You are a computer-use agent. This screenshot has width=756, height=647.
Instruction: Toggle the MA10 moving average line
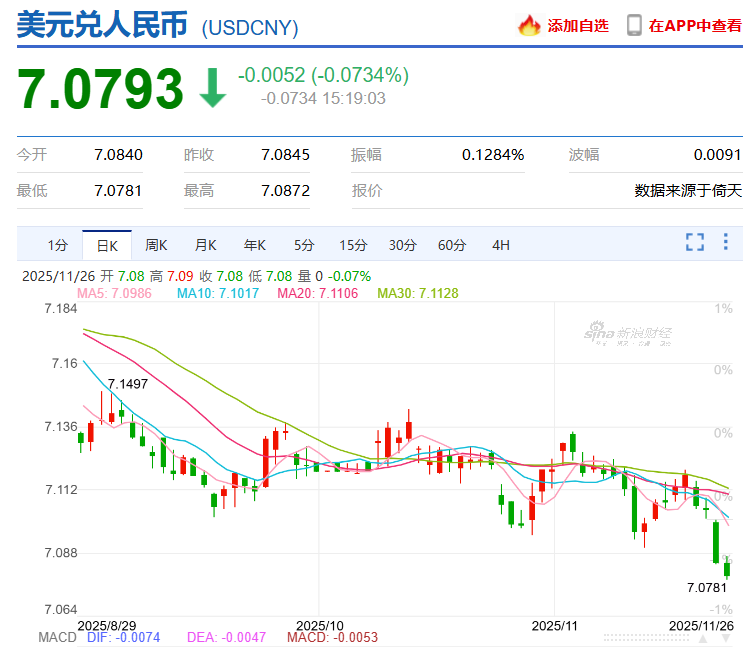pyautogui.click(x=218, y=293)
